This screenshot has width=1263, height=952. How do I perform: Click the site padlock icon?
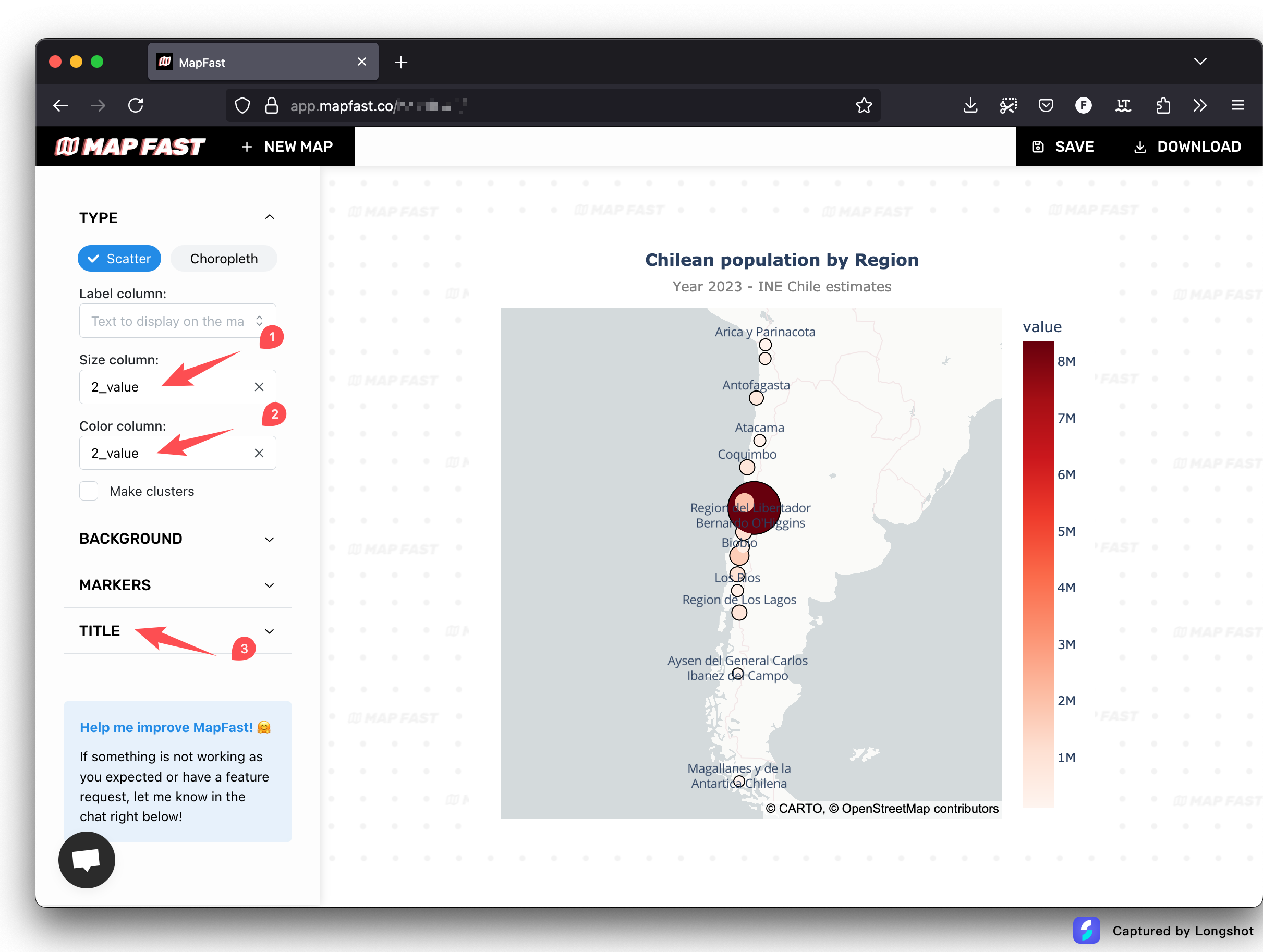pos(272,106)
